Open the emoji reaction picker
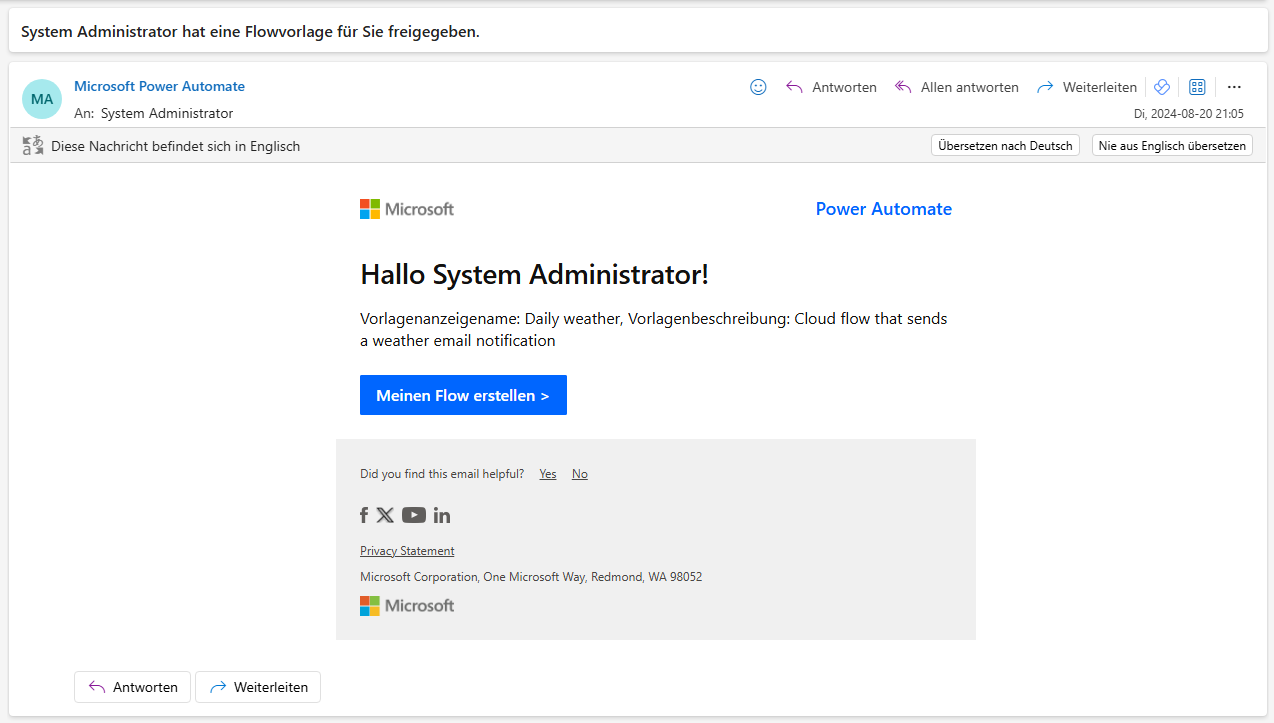 tap(758, 87)
